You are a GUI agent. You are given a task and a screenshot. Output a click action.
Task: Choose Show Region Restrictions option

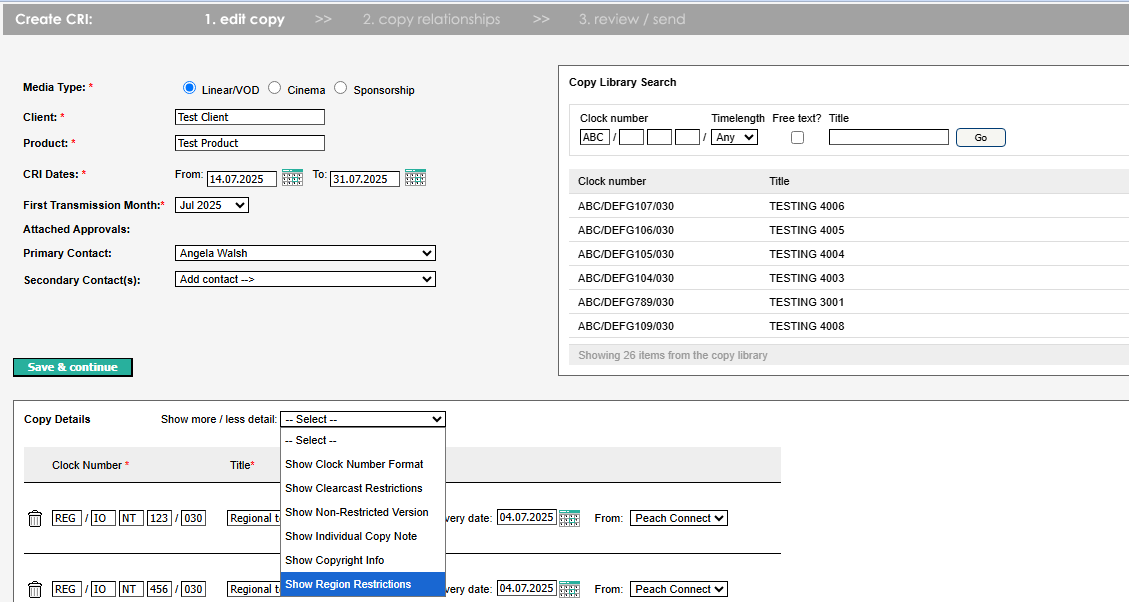pyautogui.click(x=363, y=584)
